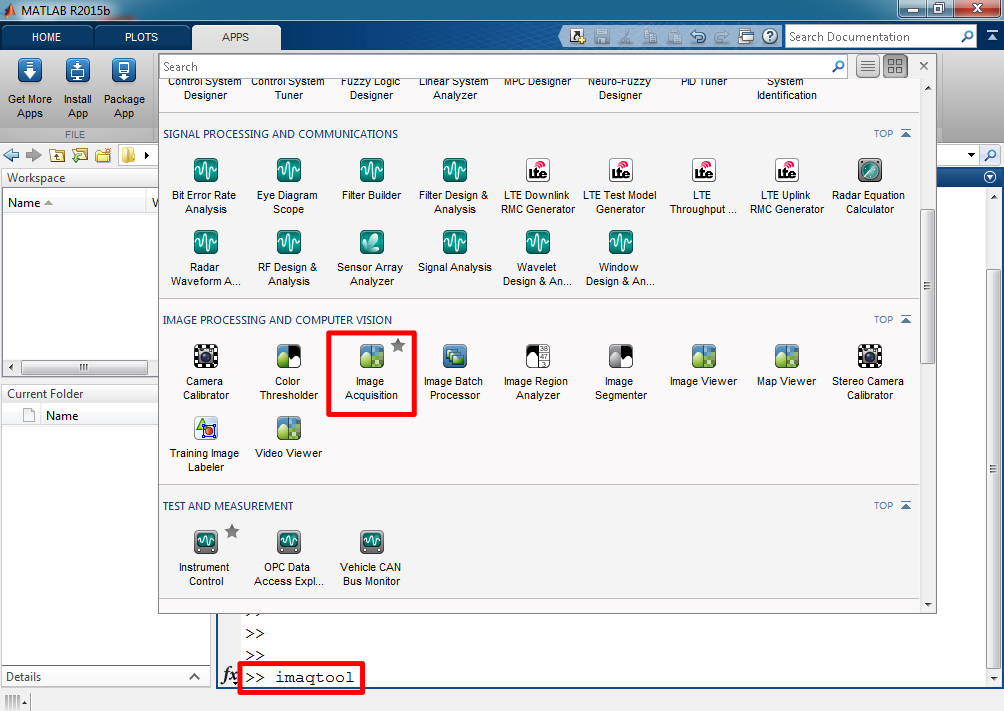Image resolution: width=1004 pixels, height=711 pixels.
Task: Click the Save icon in quick toolbar
Action: (601, 37)
